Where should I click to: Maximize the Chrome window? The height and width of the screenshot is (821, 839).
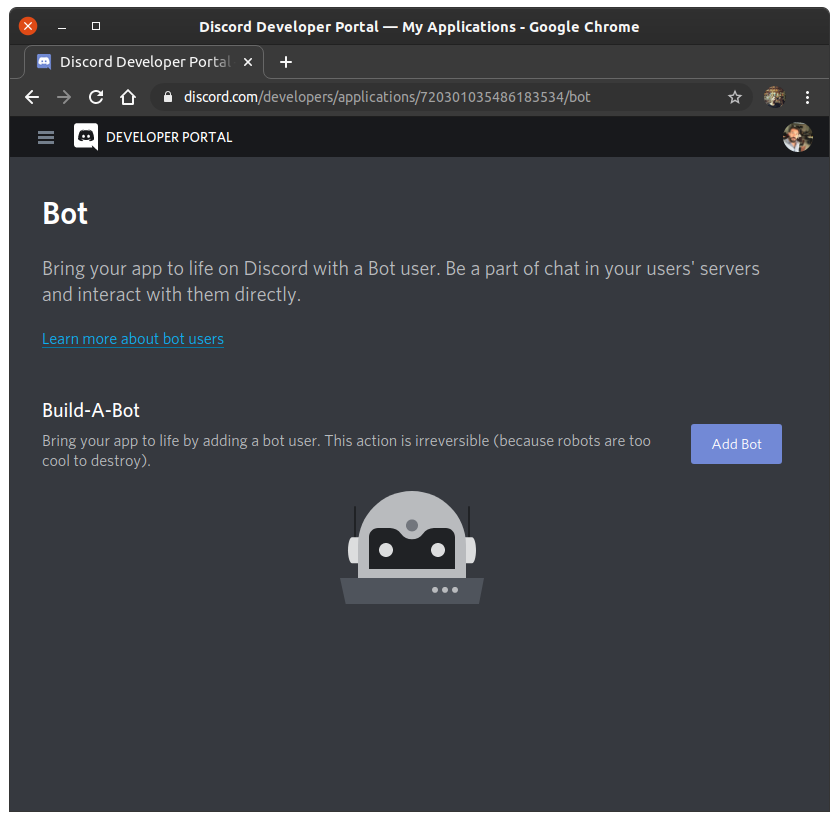[96, 26]
